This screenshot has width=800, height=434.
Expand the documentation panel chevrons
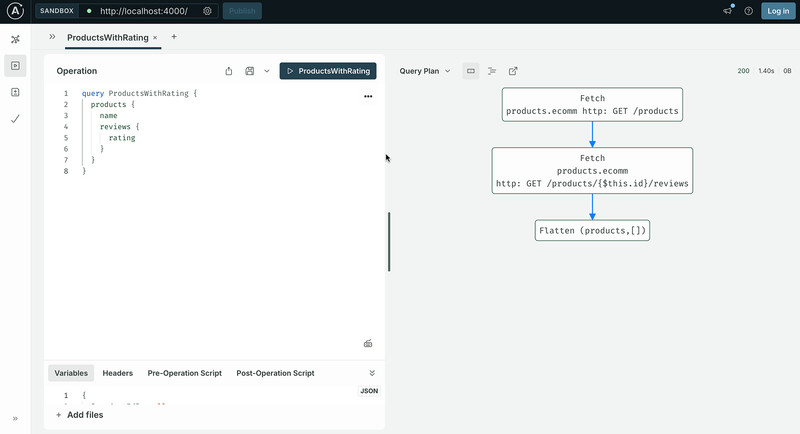[52, 37]
